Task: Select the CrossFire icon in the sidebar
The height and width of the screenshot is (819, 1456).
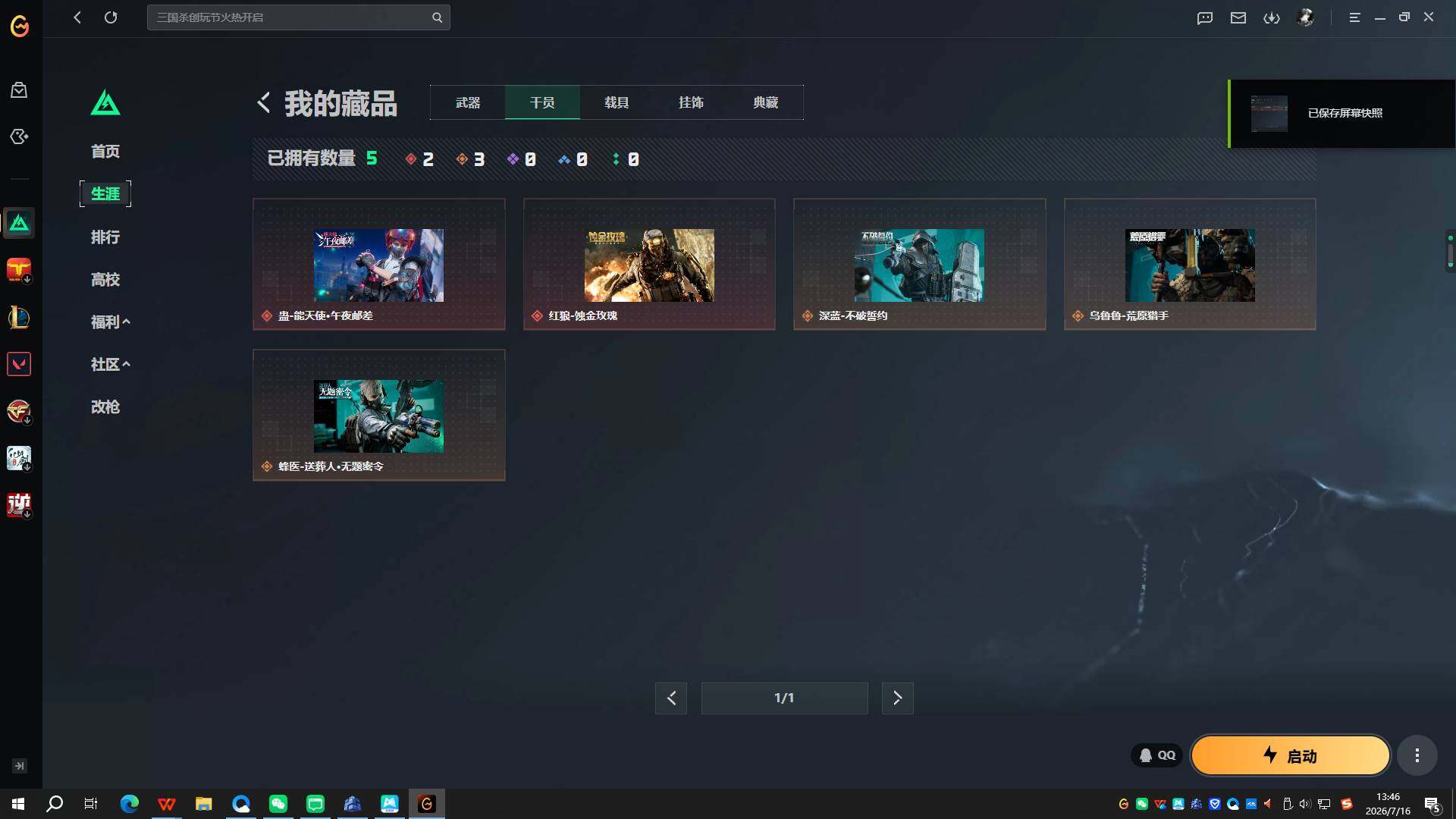Action: [19, 411]
